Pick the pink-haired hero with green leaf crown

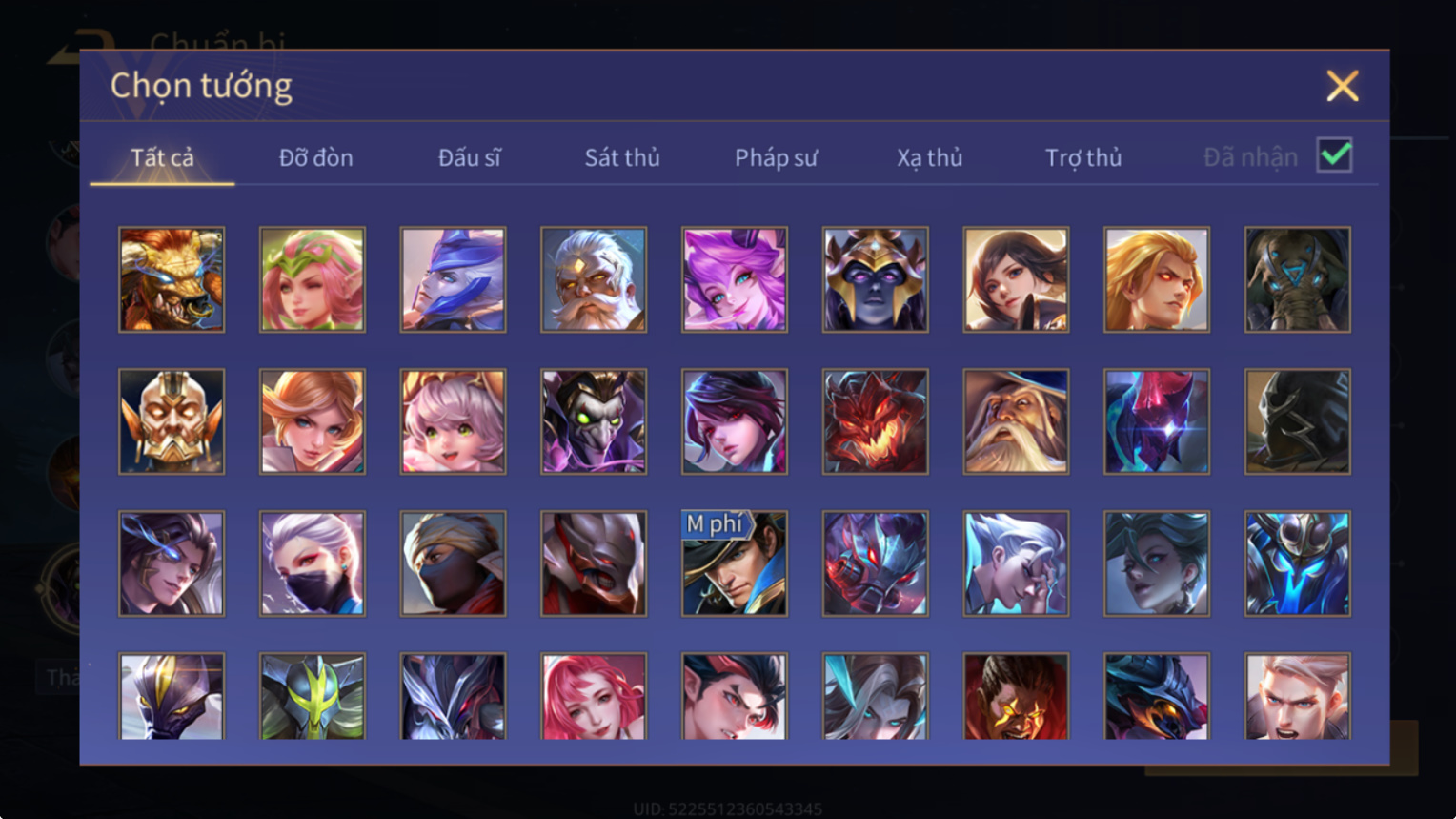313,279
